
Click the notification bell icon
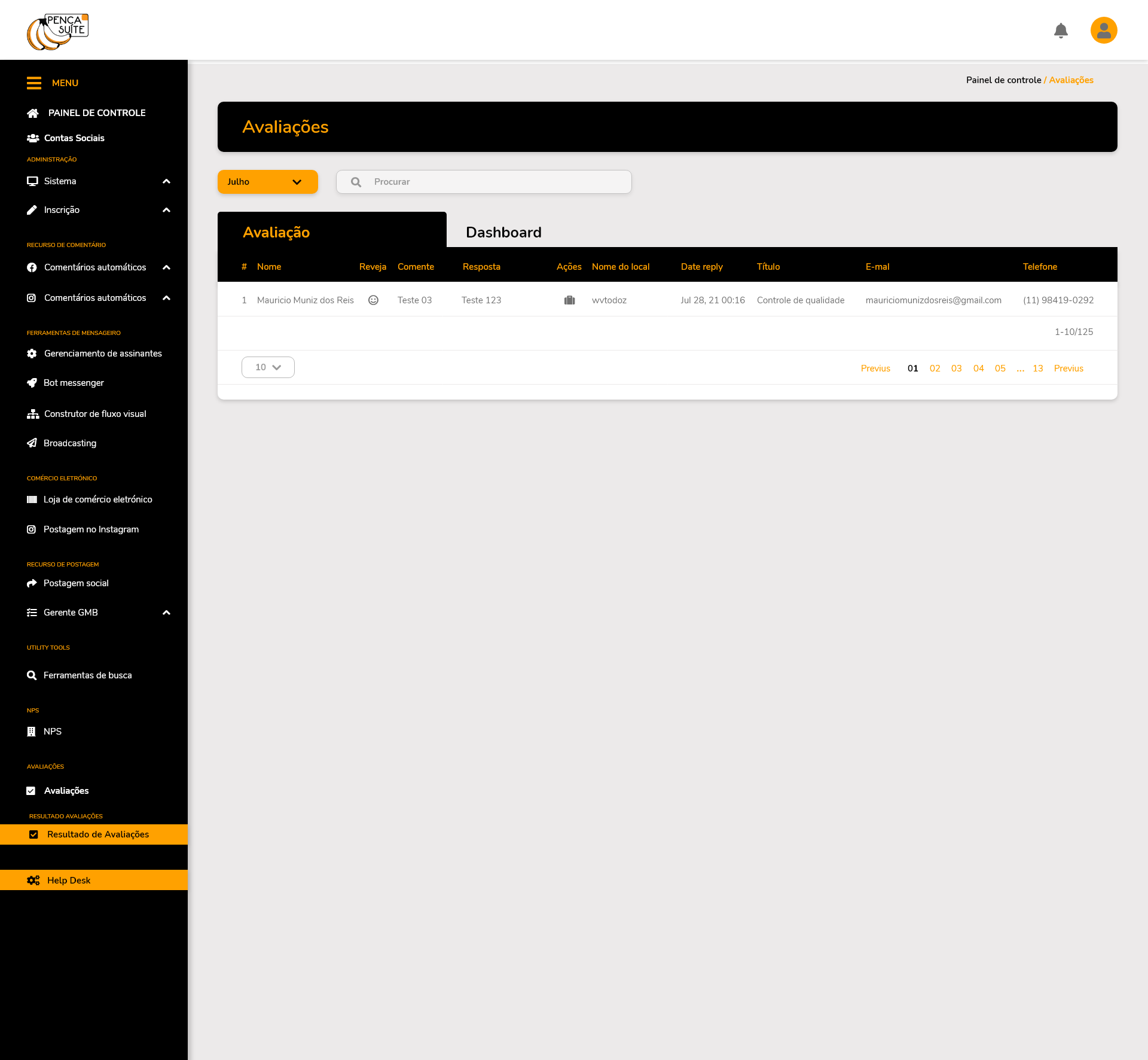tap(1061, 31)
